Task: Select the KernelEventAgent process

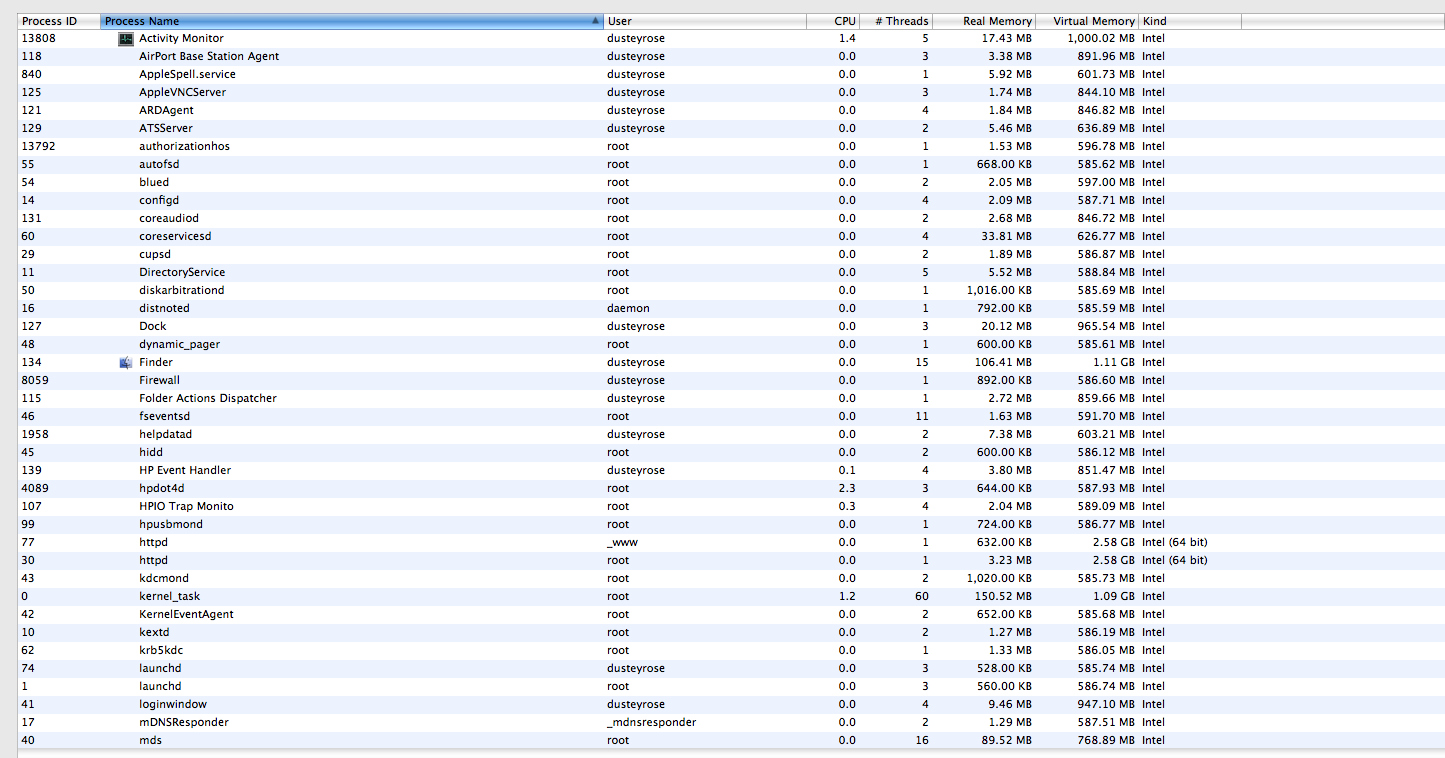Action: 731,614
